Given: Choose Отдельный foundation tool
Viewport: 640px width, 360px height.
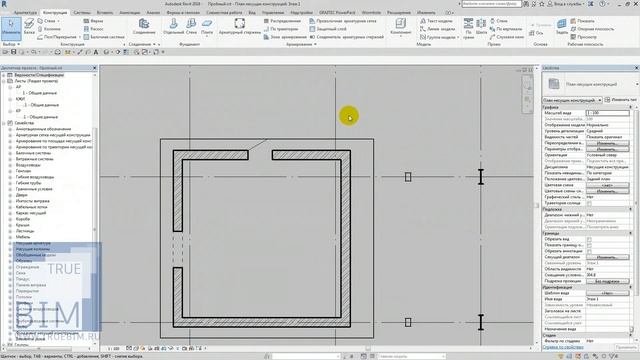Looking at the screenshot, I should pos(173,27).
